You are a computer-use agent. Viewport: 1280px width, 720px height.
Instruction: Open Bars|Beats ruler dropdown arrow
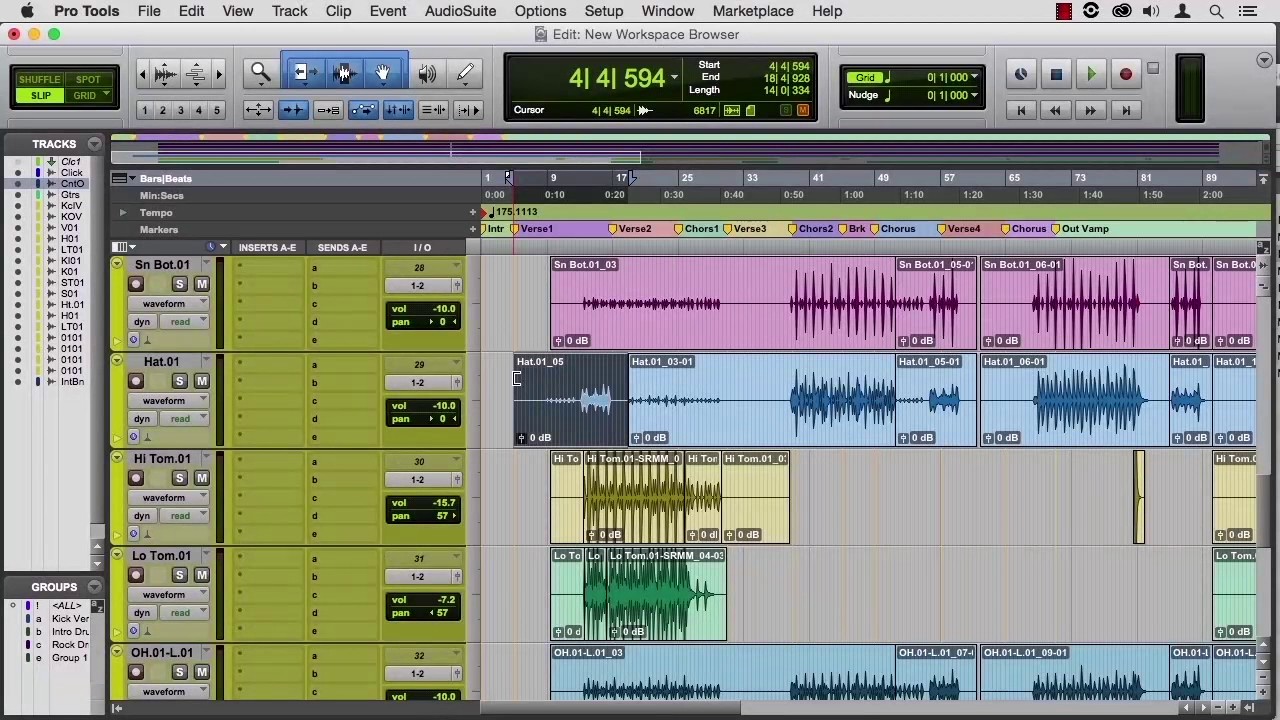pos(131,178)
